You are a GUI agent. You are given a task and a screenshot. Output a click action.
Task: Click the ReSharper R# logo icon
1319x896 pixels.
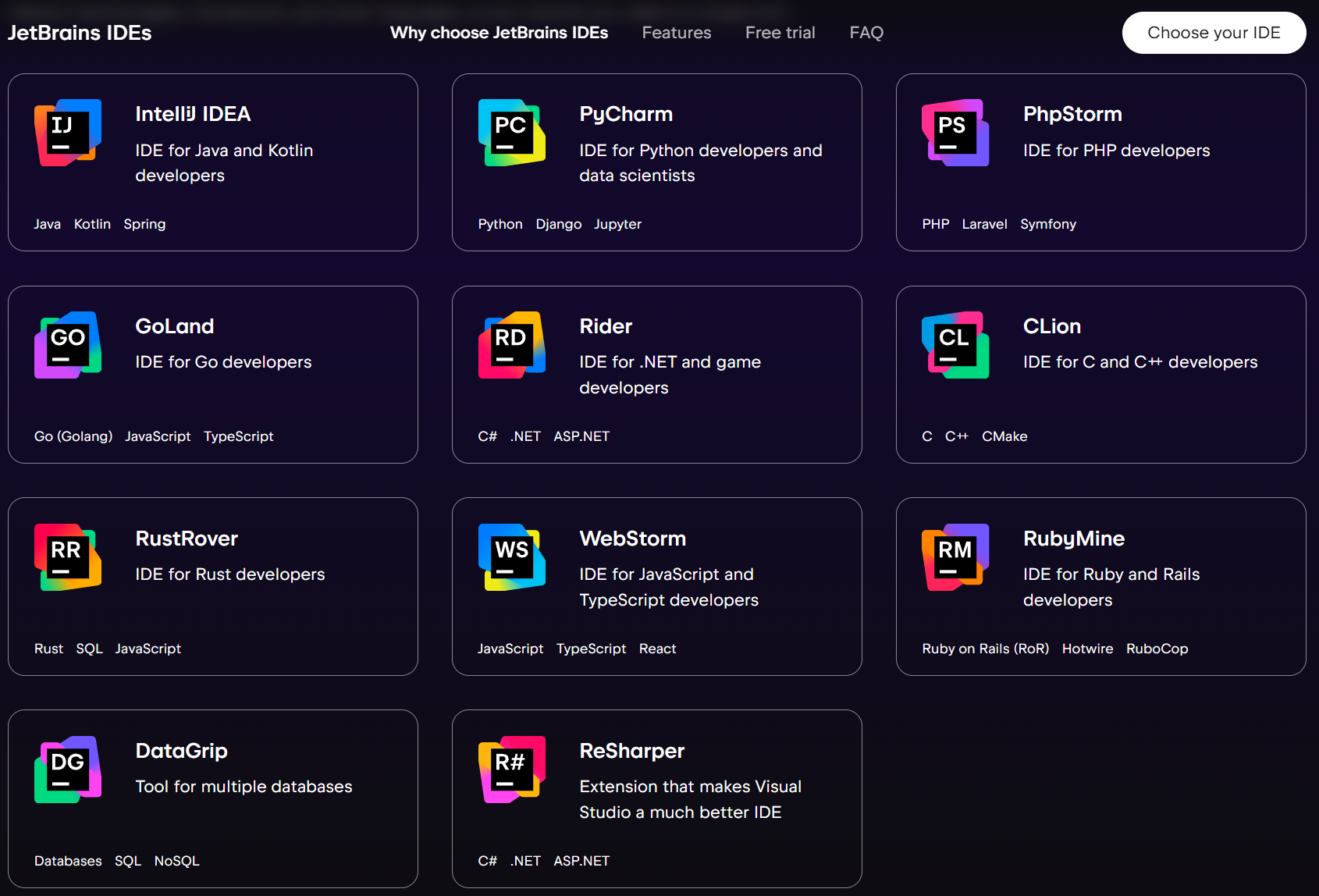click(512, 770)
